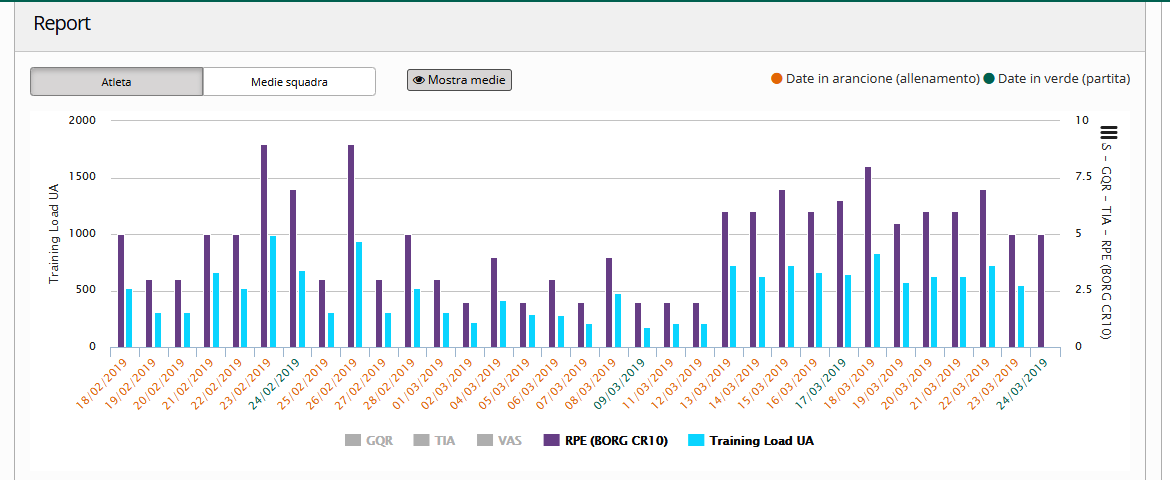Switch to the Atleta tab

(117, 82)
